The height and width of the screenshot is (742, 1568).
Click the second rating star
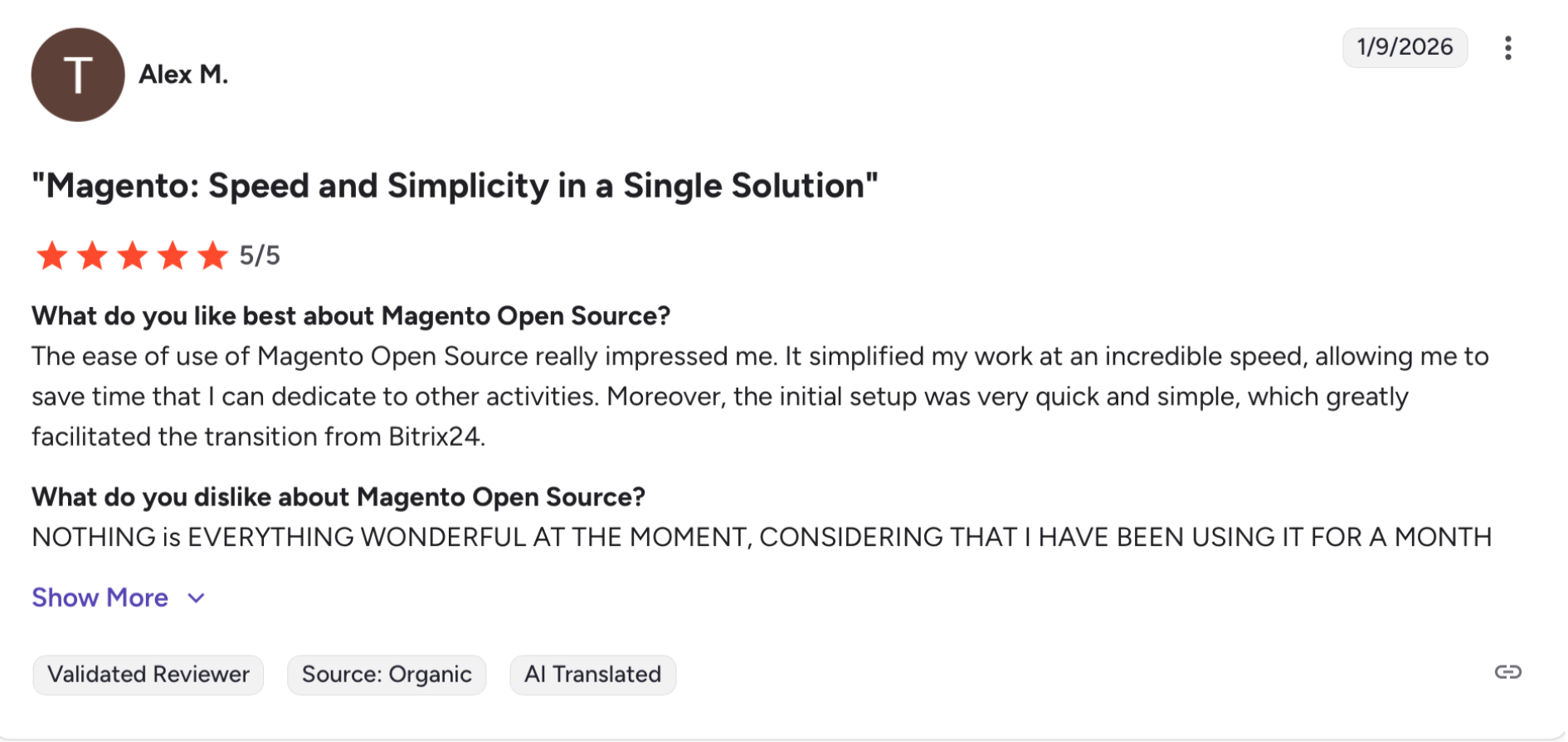click(92, 256)
